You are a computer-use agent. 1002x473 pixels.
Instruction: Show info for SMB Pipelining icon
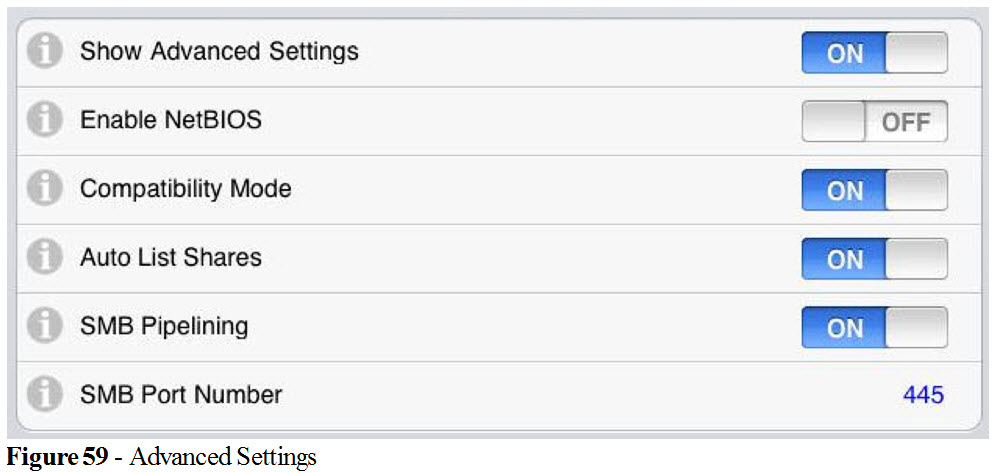[44, 326]
